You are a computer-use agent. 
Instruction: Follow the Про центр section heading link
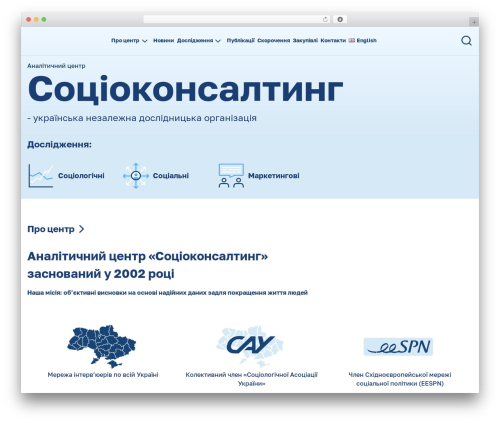pyautogui.click(x=51, y=229)
